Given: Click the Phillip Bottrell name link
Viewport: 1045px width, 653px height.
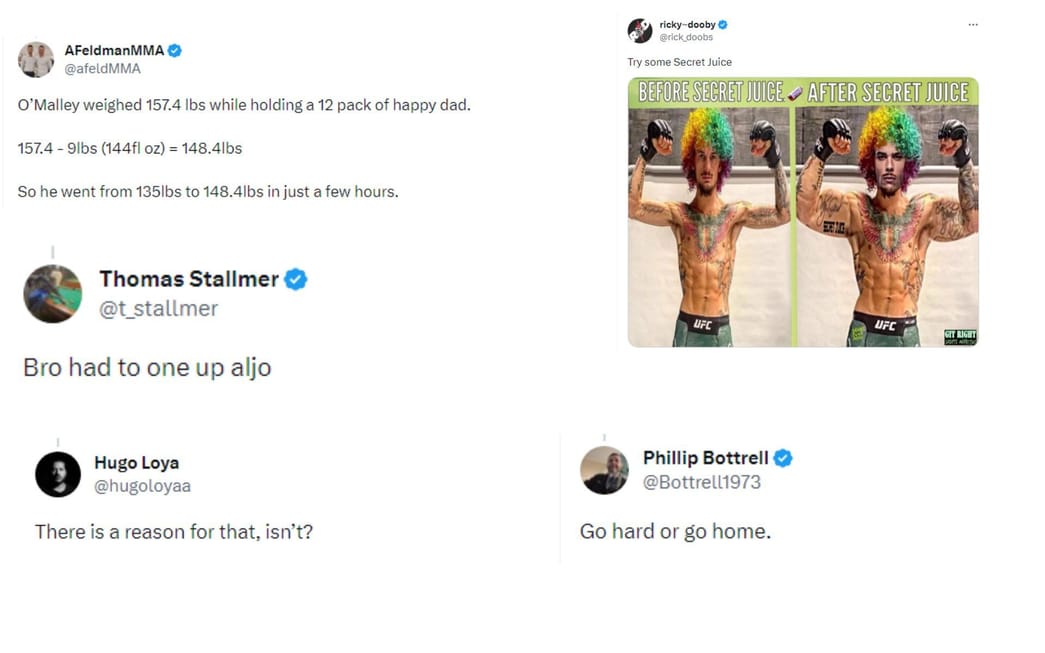Looking at the screenshot, I should 705,458.
